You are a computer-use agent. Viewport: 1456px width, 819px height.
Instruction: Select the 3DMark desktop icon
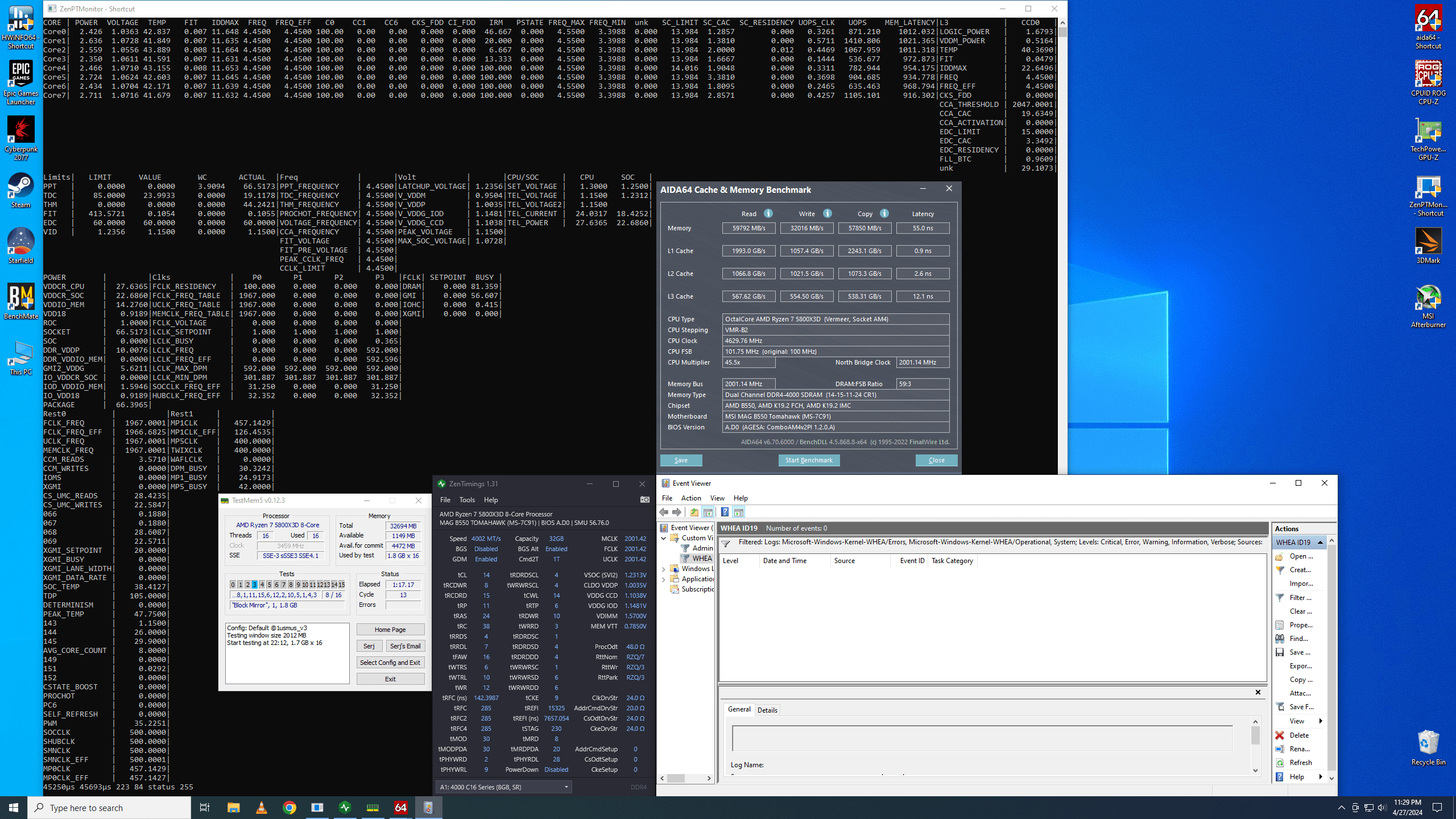pos(1428,247)
